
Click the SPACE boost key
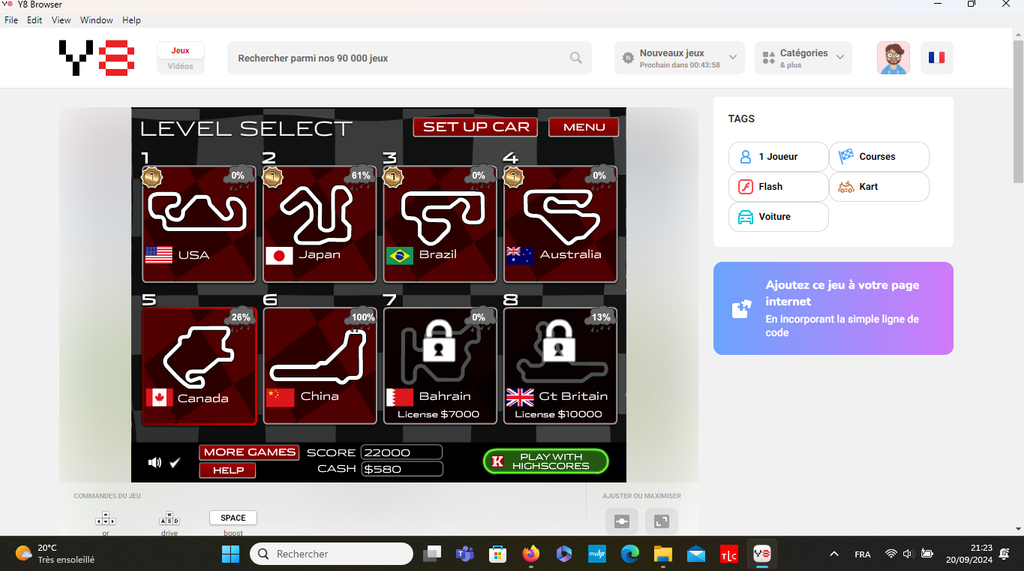(233, 518)
